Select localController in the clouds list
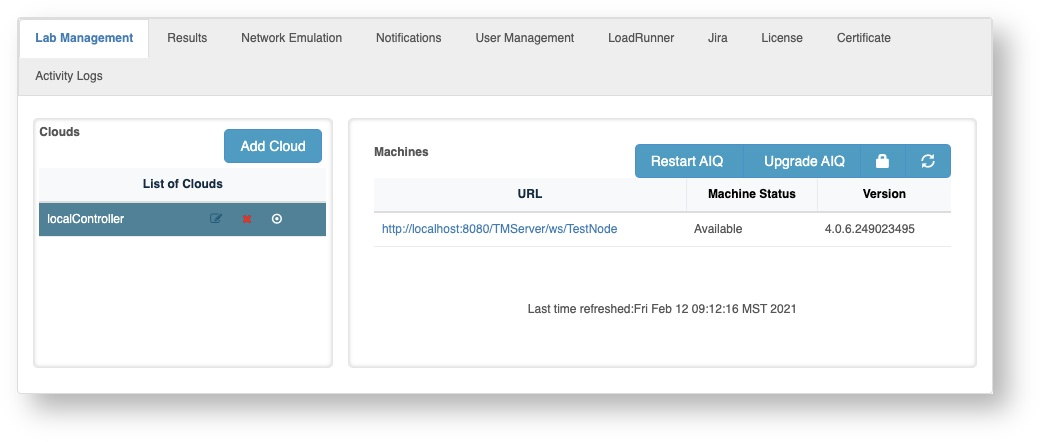 coord(87,219)
